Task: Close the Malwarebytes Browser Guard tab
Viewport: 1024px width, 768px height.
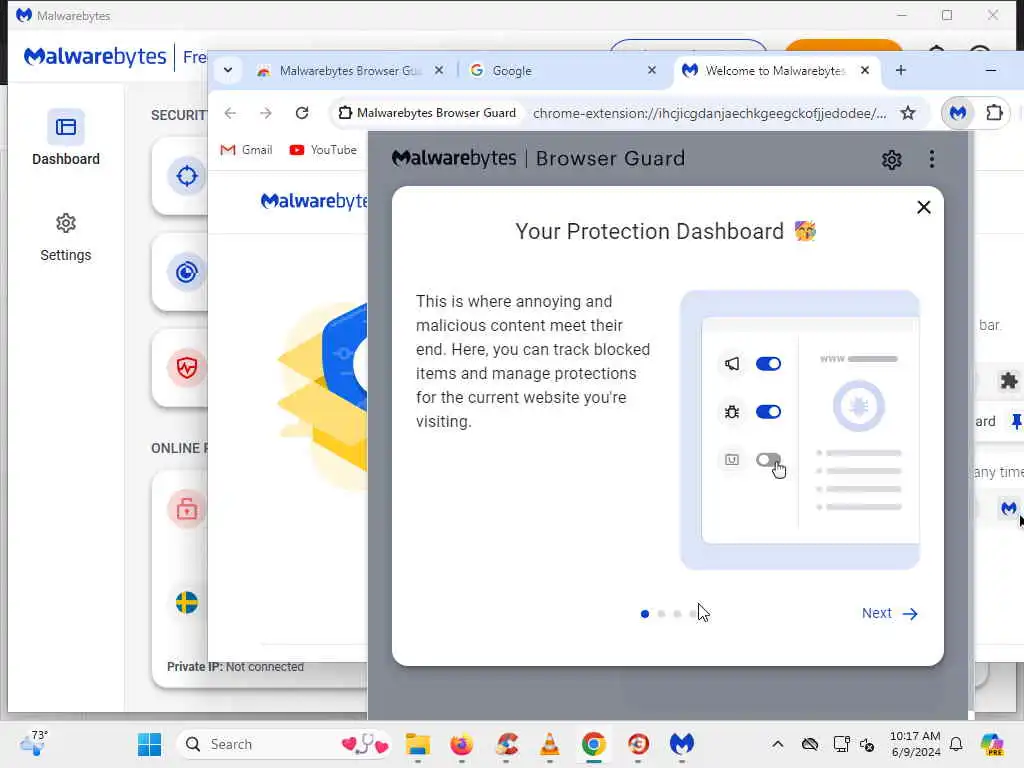Action: click(x=439, y=70)
